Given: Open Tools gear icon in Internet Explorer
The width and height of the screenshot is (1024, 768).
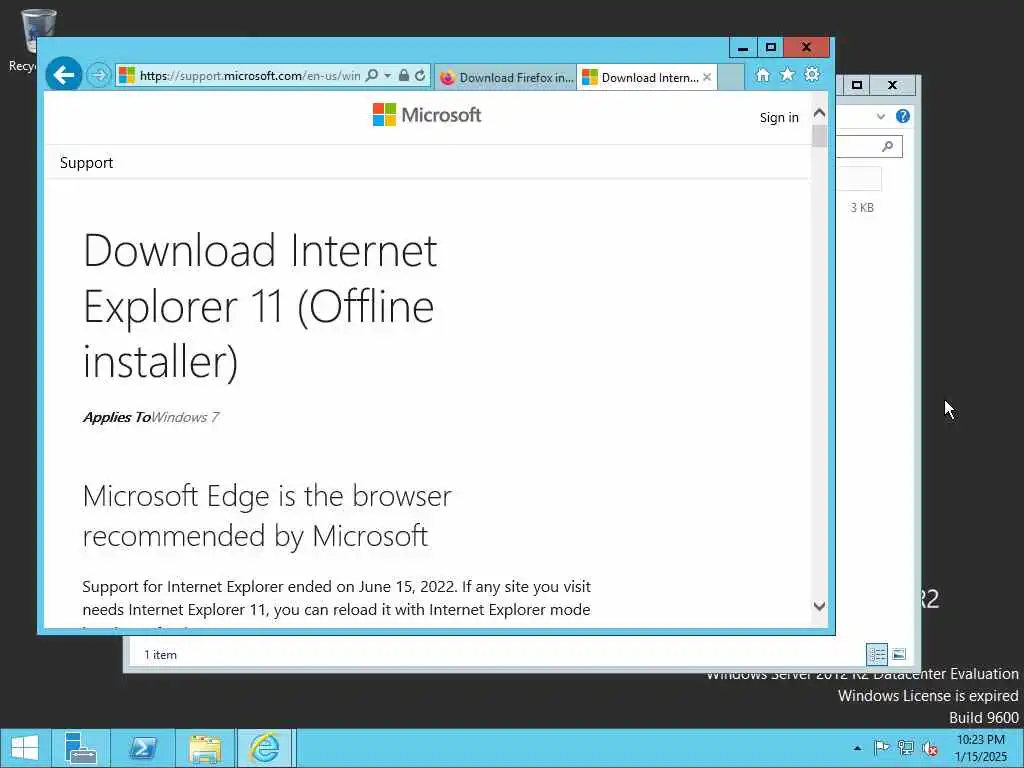Looking at the screenshot, I should coord(812,74).
